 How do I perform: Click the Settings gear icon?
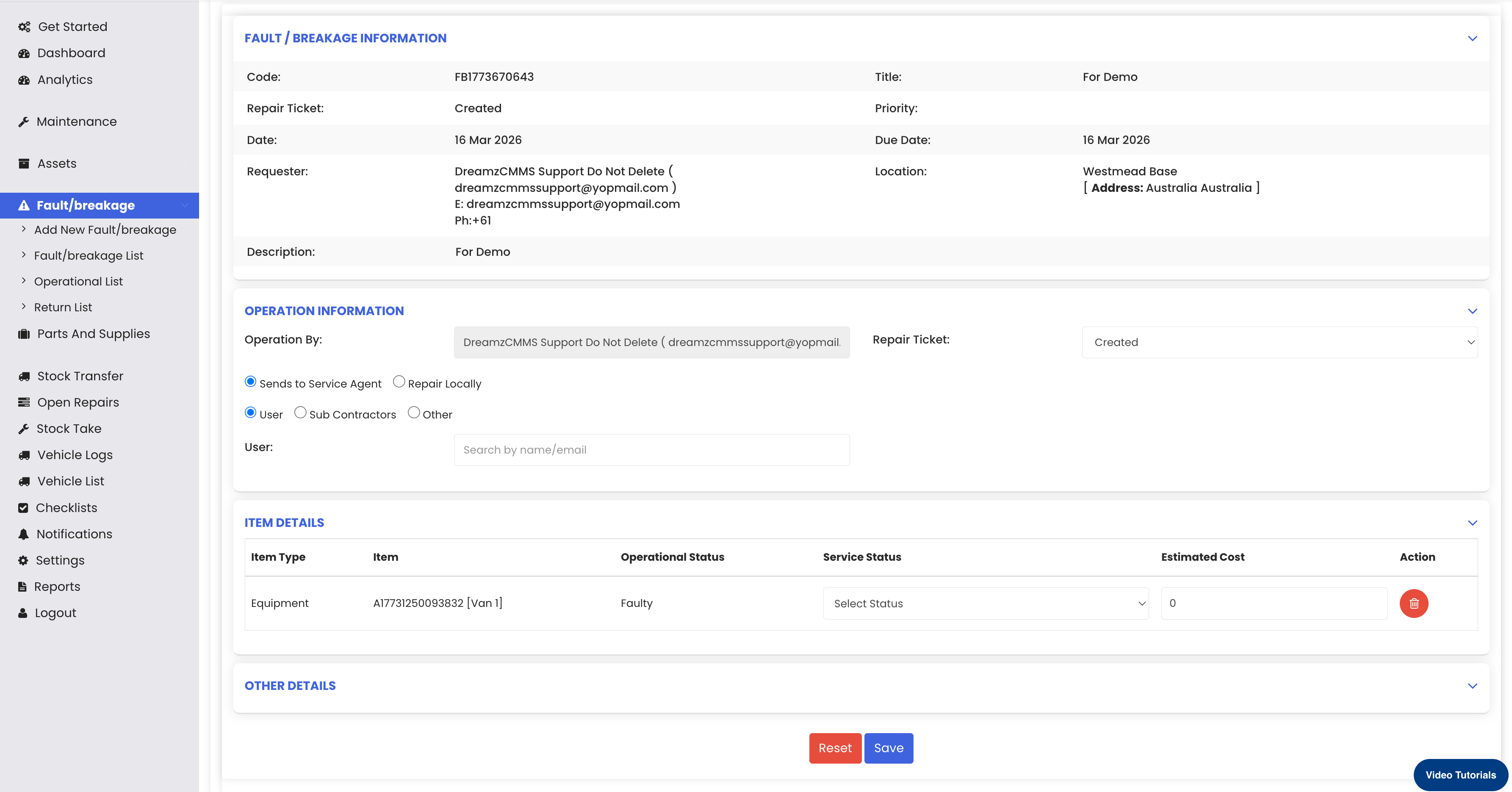[23, 560]
